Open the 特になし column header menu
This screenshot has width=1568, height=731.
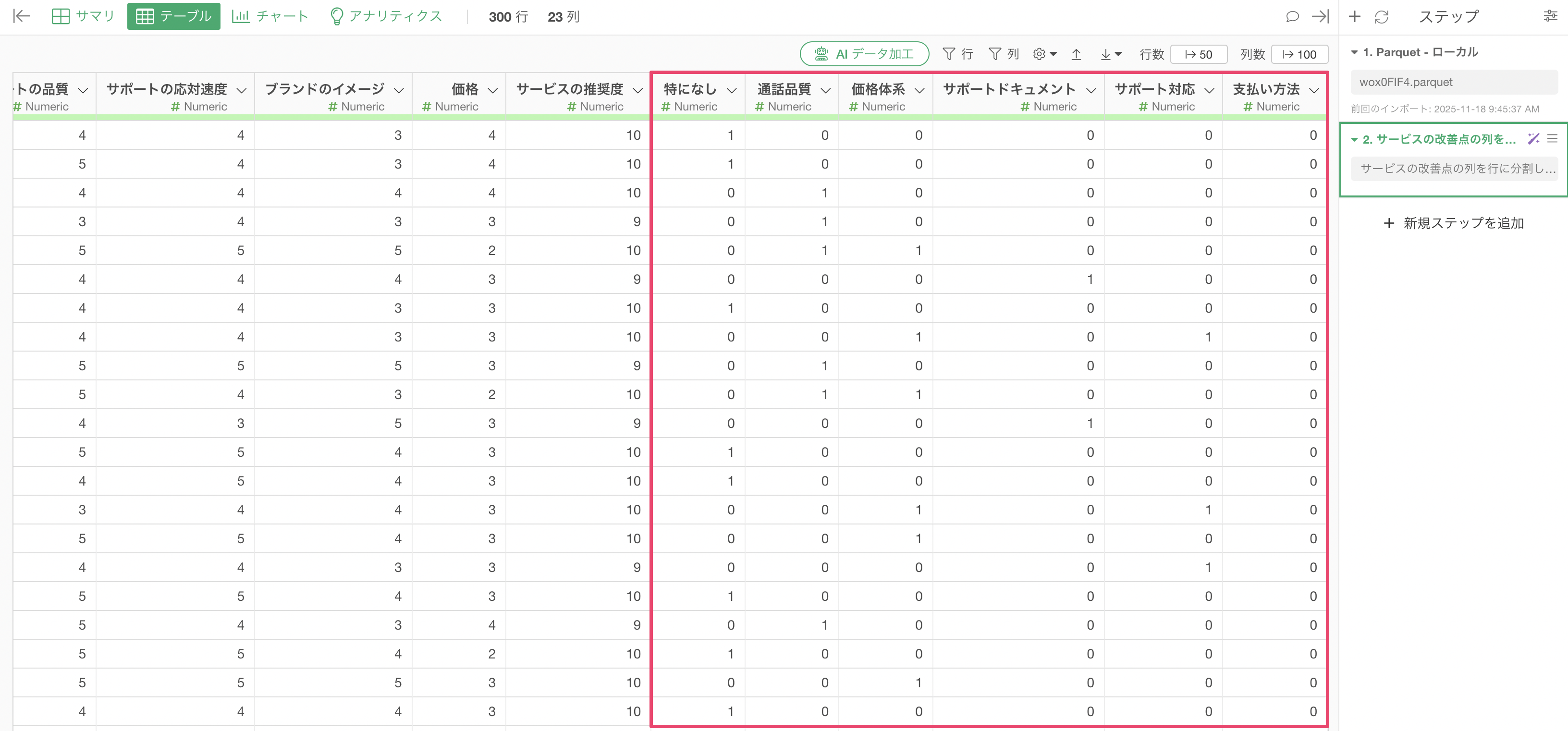click(x=732, y=90)
